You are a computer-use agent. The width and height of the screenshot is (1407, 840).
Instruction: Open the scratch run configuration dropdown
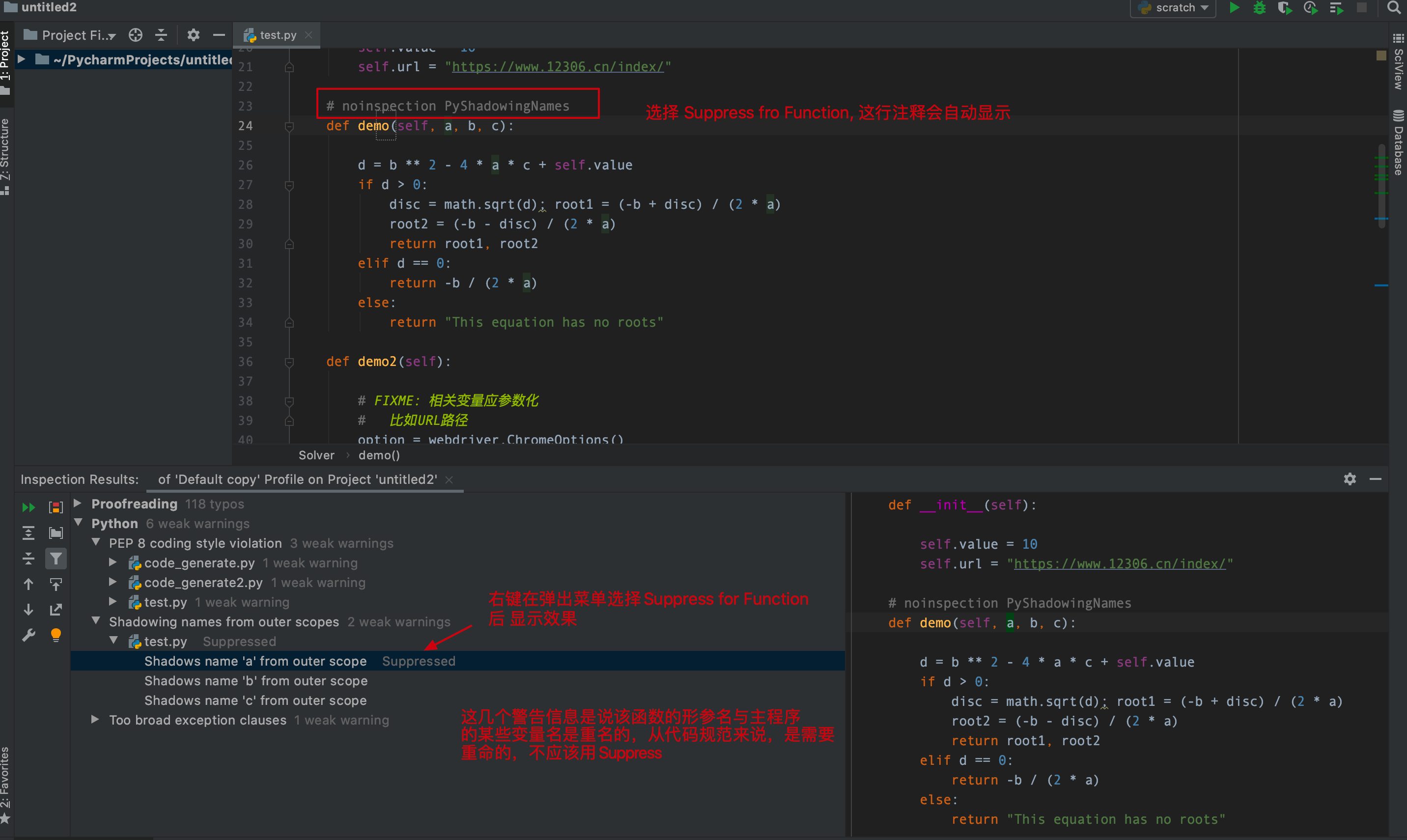click(1173, 8)
